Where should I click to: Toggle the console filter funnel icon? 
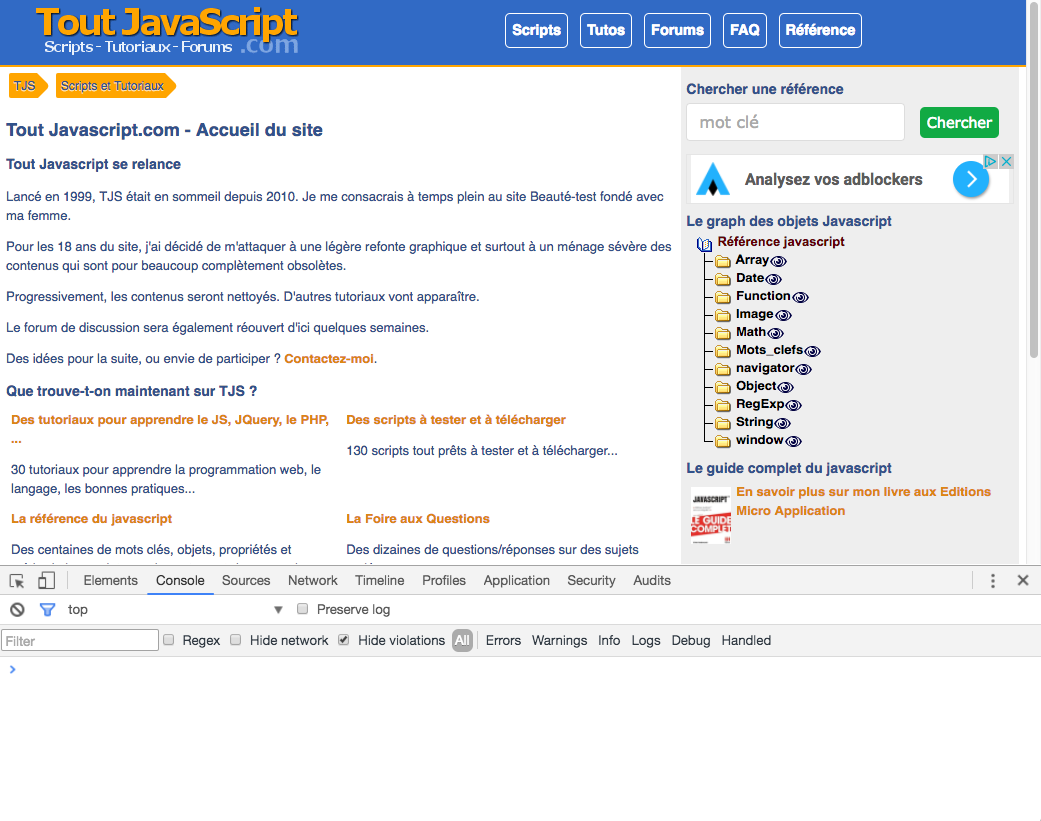[x=47, y=609]
